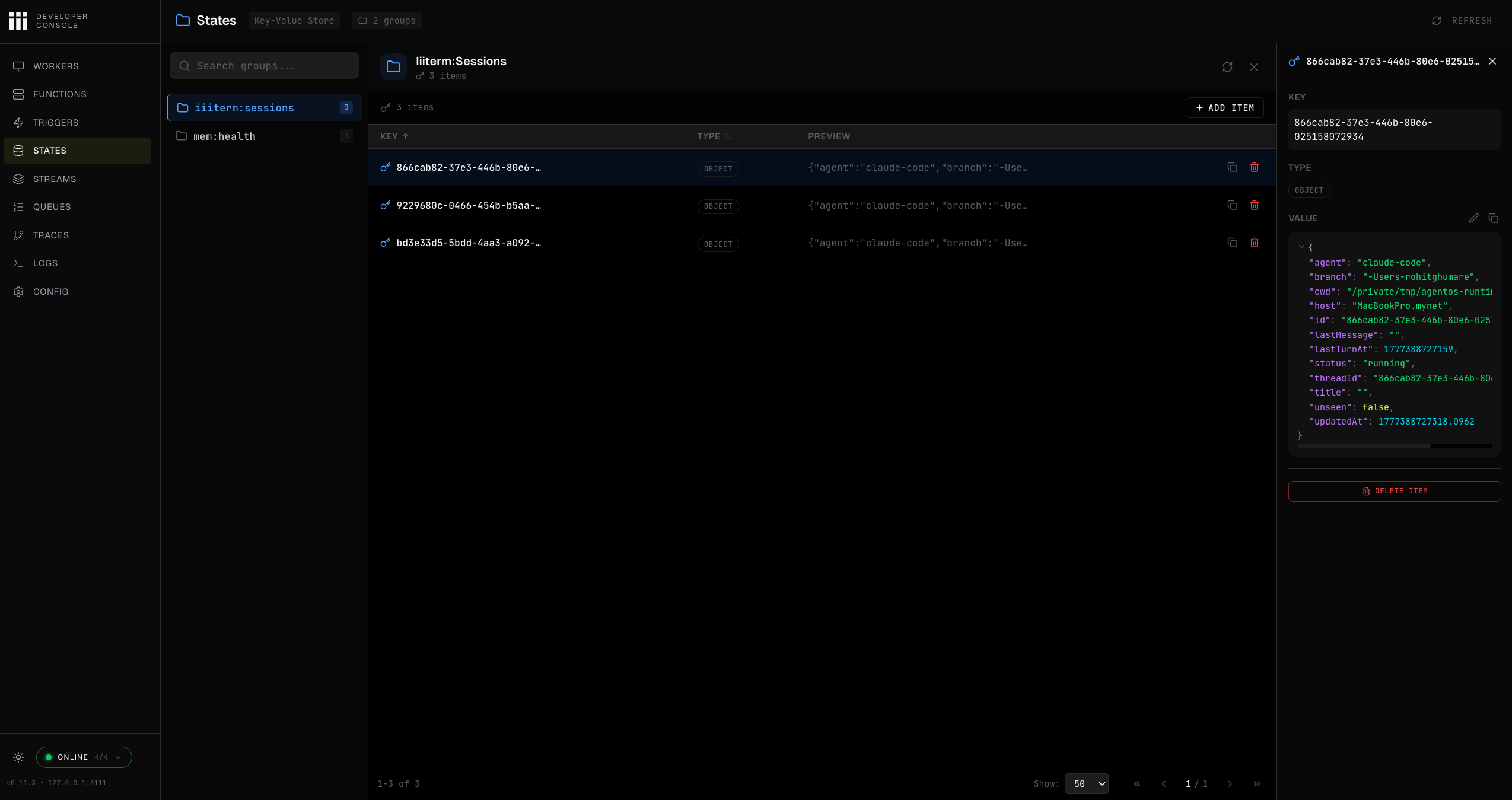
Task: Delete the bd3e33d5 row
Action: (1255, 243)
